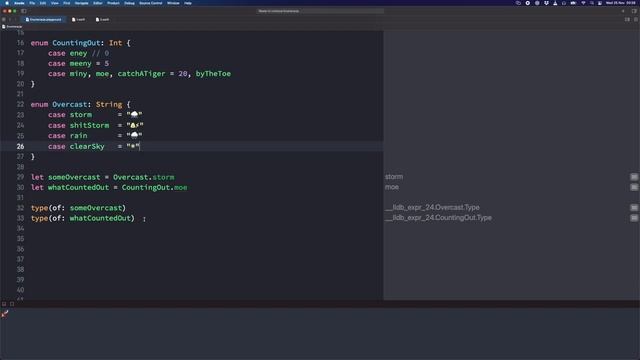
Task: Click the activity status field in toolbar
Action: coord(320,11)
